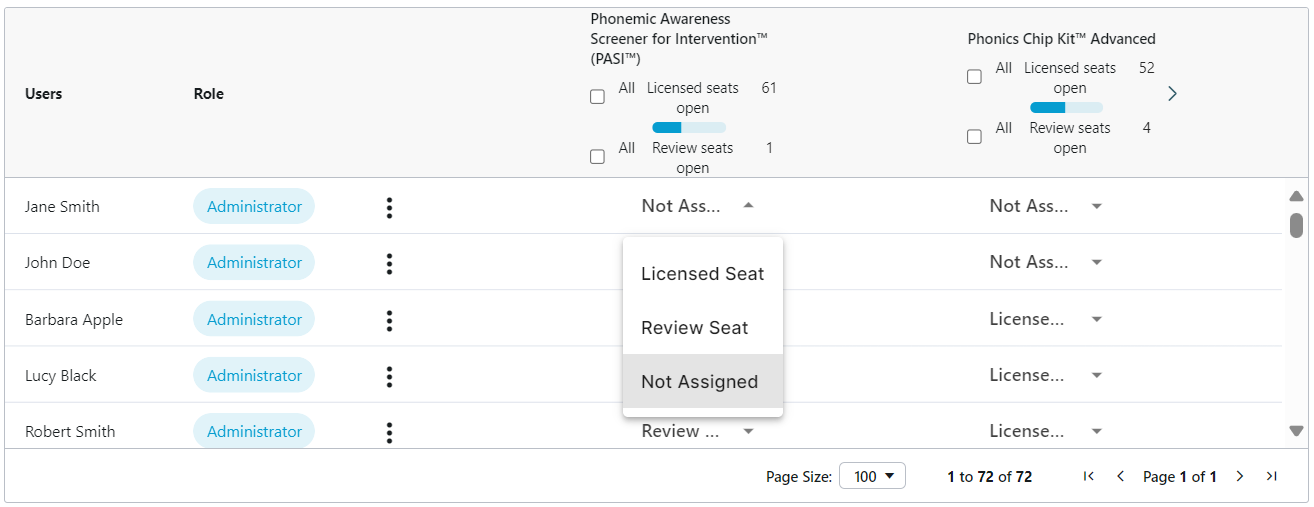Select Licensed Seat from the open menu
1314x507 pixels.
(x=702, y=274)
